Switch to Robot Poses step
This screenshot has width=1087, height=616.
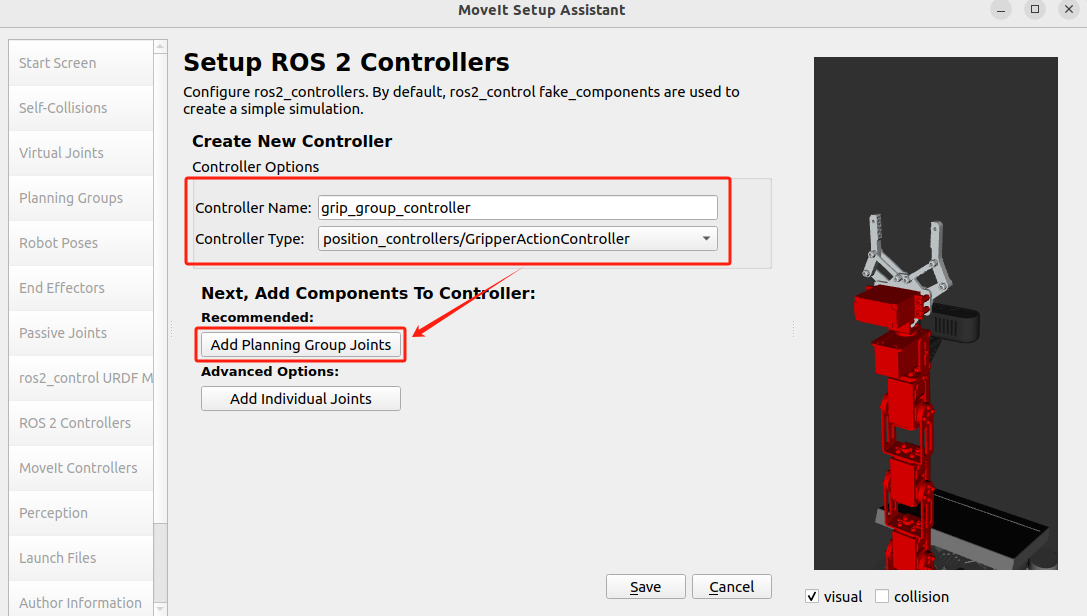coord(81,243)
